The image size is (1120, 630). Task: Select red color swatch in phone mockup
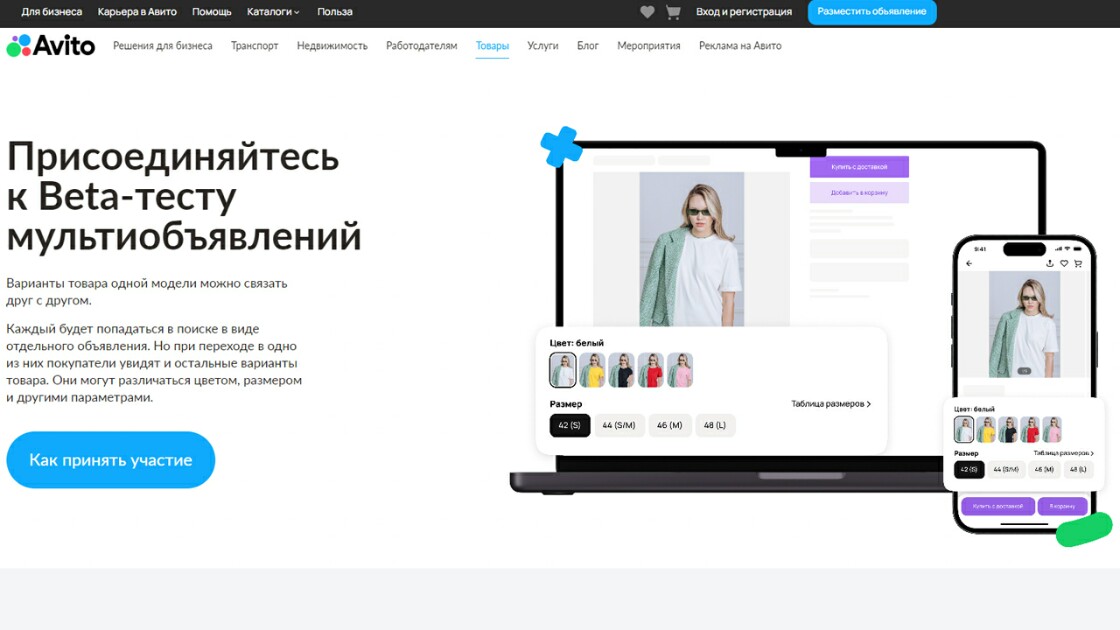point(1030,429)
